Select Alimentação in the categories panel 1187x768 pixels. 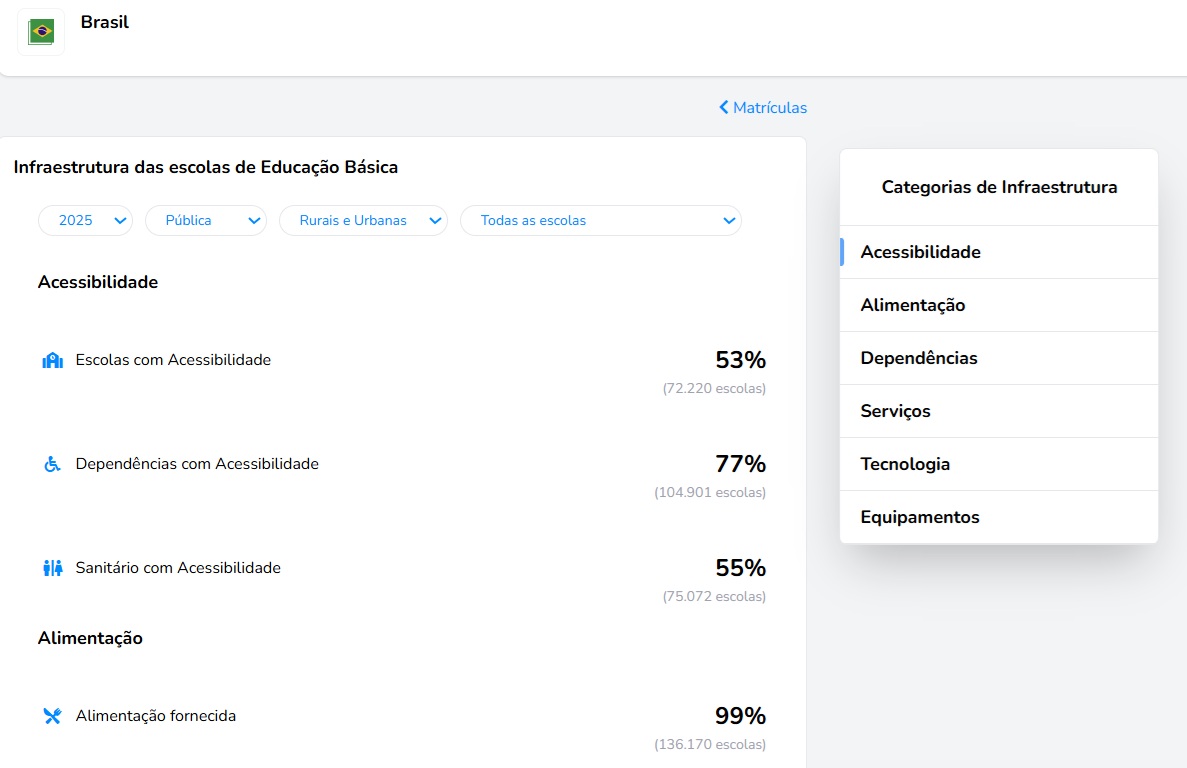912,305
